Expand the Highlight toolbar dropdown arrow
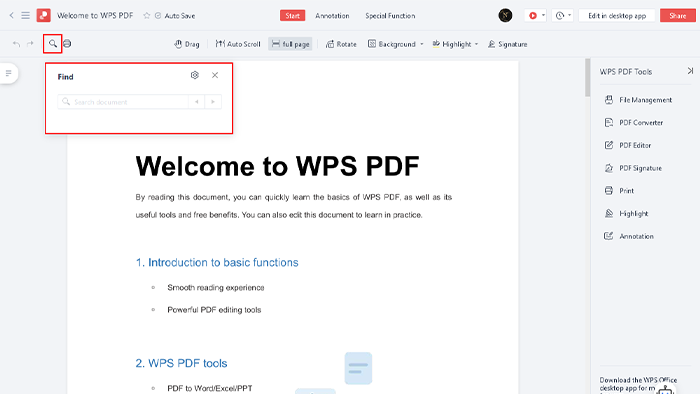The image size is (700, 394). pos(476,44)
